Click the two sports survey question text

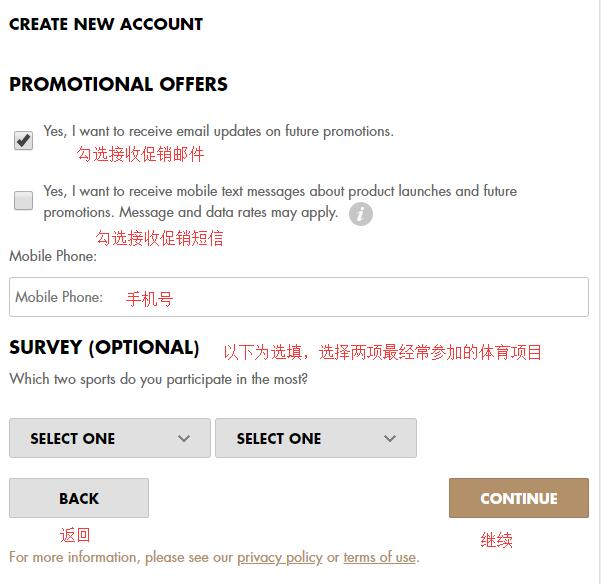coord(158,379)
